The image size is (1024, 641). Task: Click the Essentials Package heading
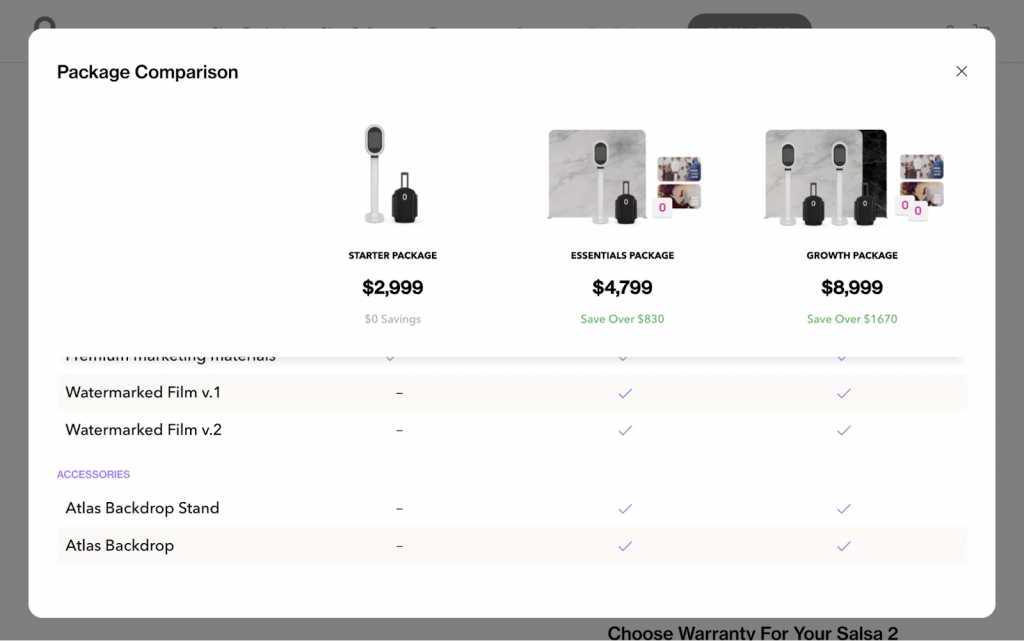pyautogui.click(x=622, y=256)
